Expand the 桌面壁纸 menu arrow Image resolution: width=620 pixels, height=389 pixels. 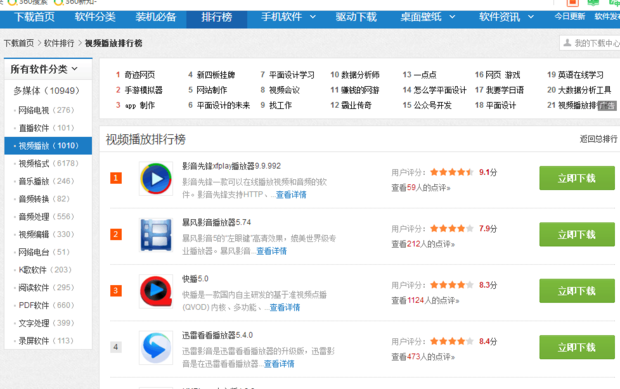[452, 17]
